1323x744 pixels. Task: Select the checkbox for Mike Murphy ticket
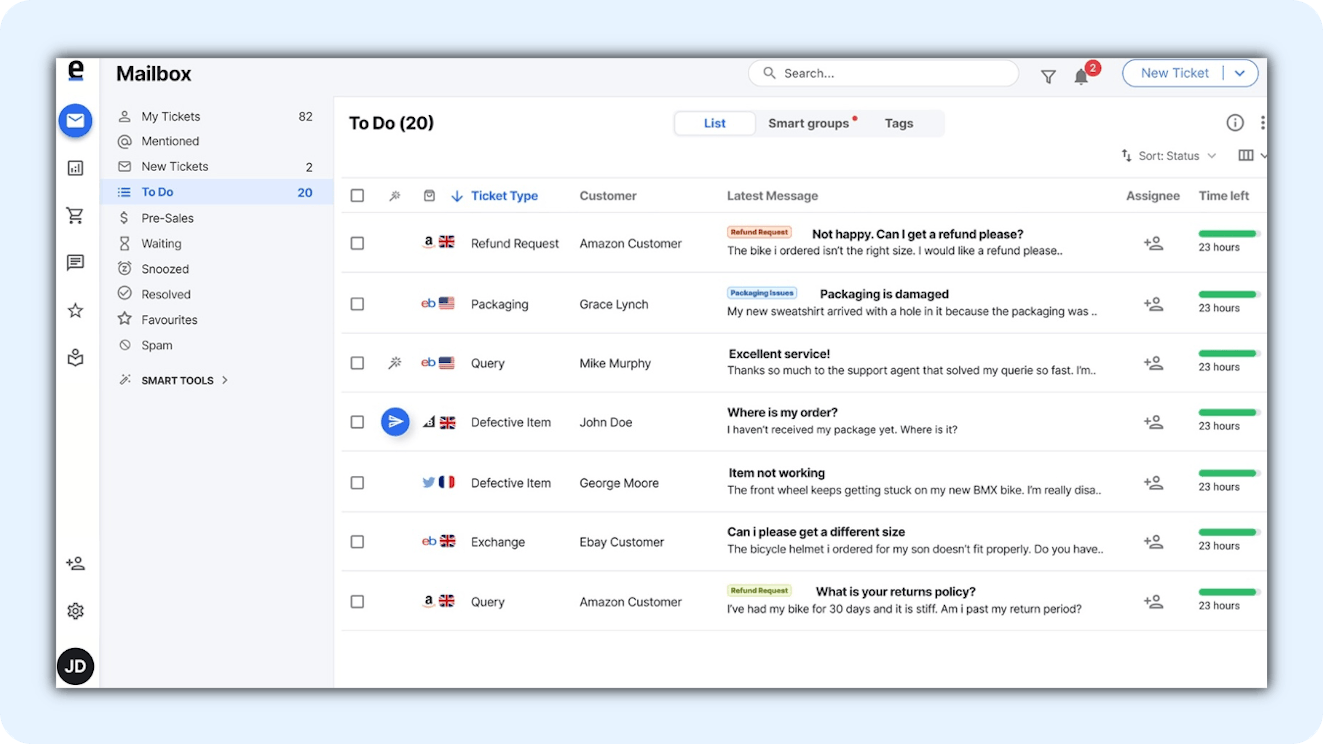357,363
